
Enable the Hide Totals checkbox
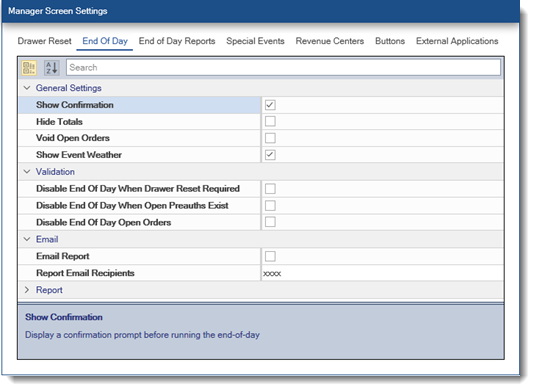270,121
